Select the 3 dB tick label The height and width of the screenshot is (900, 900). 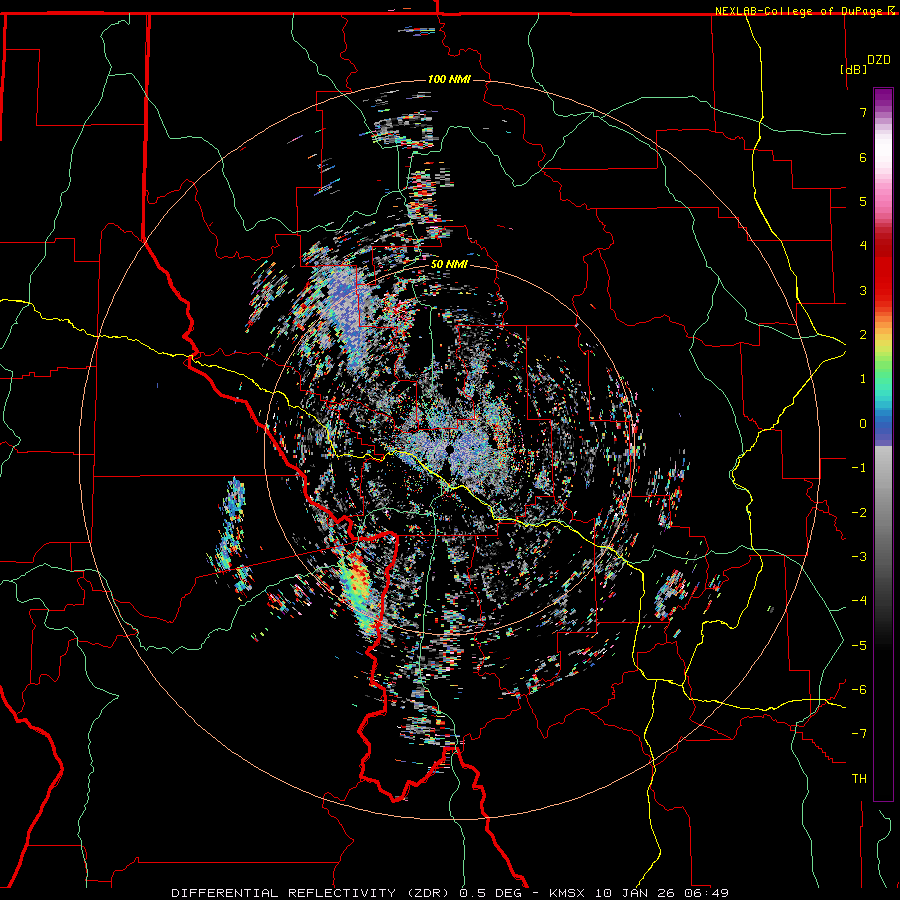tap(863, 290)
